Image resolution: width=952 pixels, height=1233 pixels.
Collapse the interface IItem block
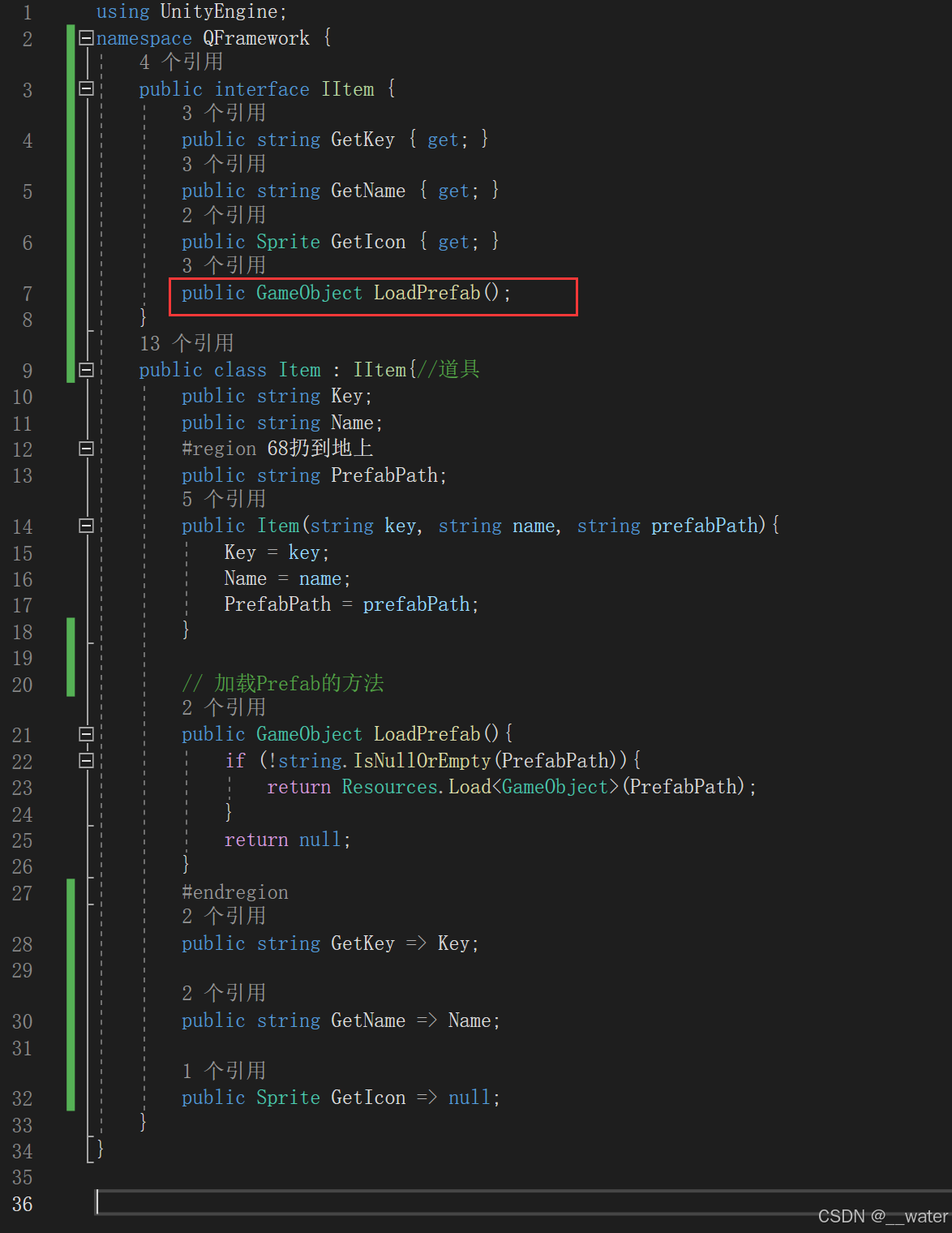[x=87, y=88]
